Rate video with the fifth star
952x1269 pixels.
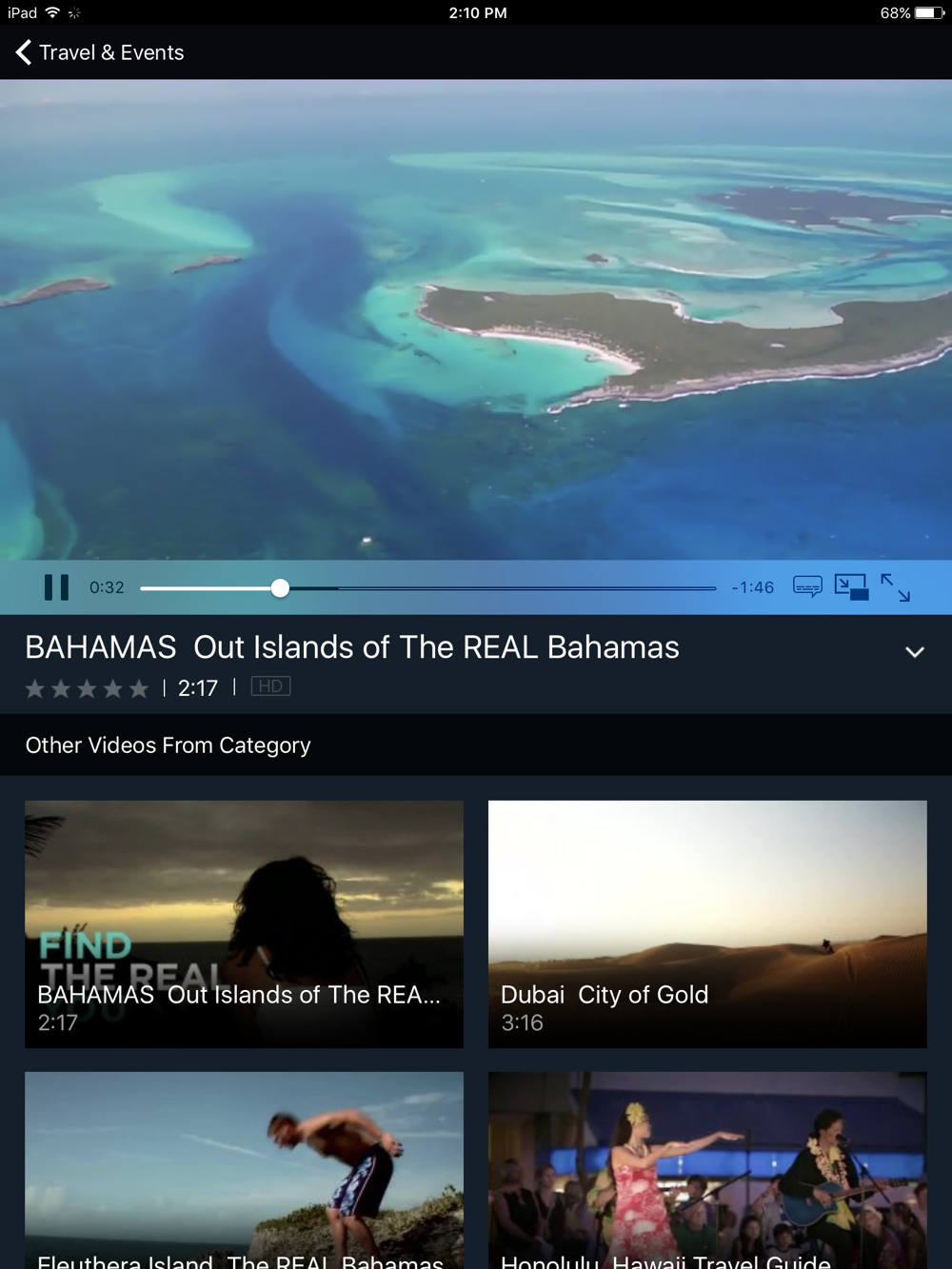click(139, 688)
